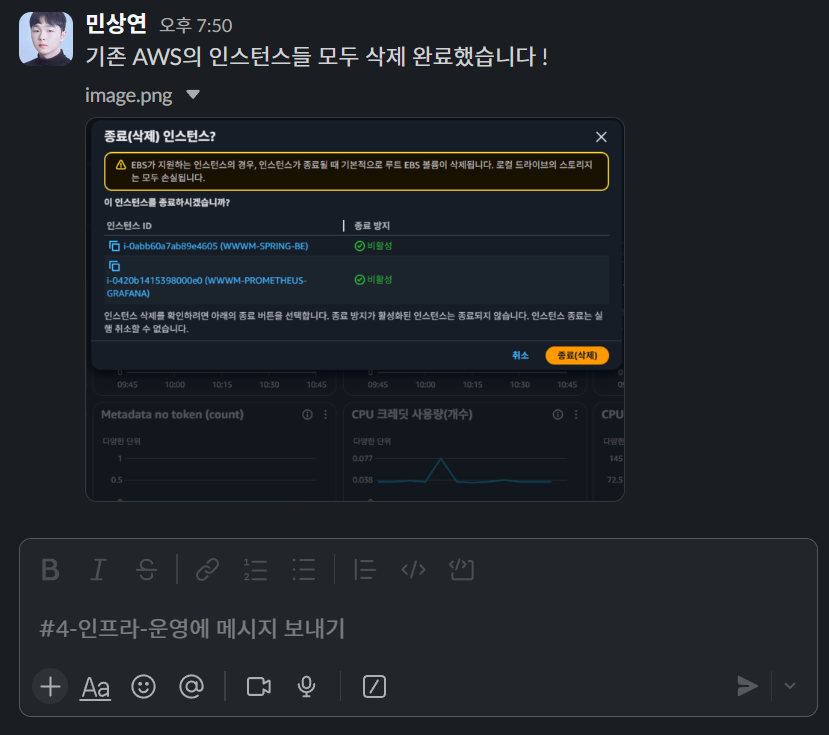Click the #4-인프라-운영 message input field
Viewport: 829px width, 735px height.
click(418, 629)
